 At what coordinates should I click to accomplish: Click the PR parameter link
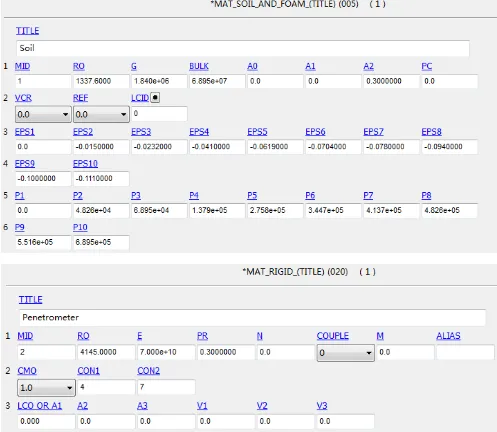(x=202, y=336)
